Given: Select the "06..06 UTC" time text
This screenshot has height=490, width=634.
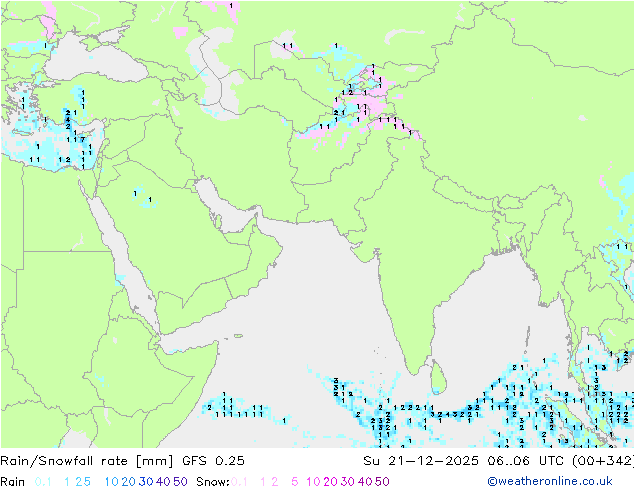Looking at the screenshot, I should point(528,461).
